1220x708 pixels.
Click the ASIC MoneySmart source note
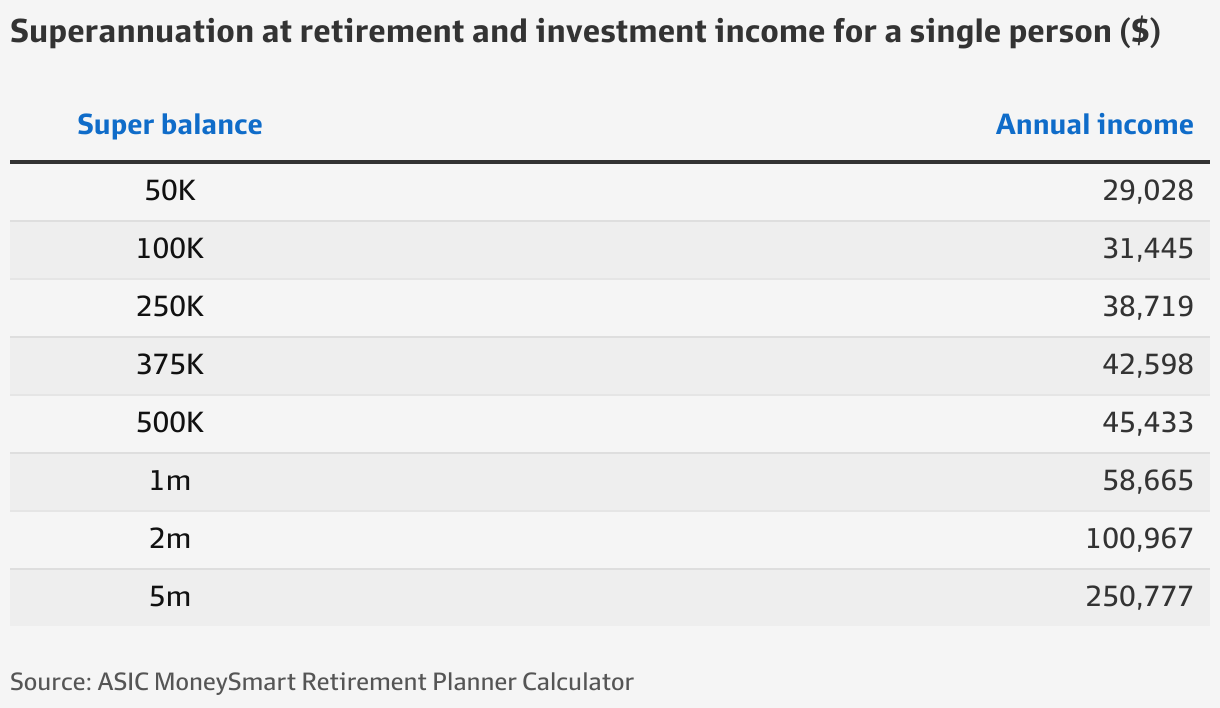[322, 683]
